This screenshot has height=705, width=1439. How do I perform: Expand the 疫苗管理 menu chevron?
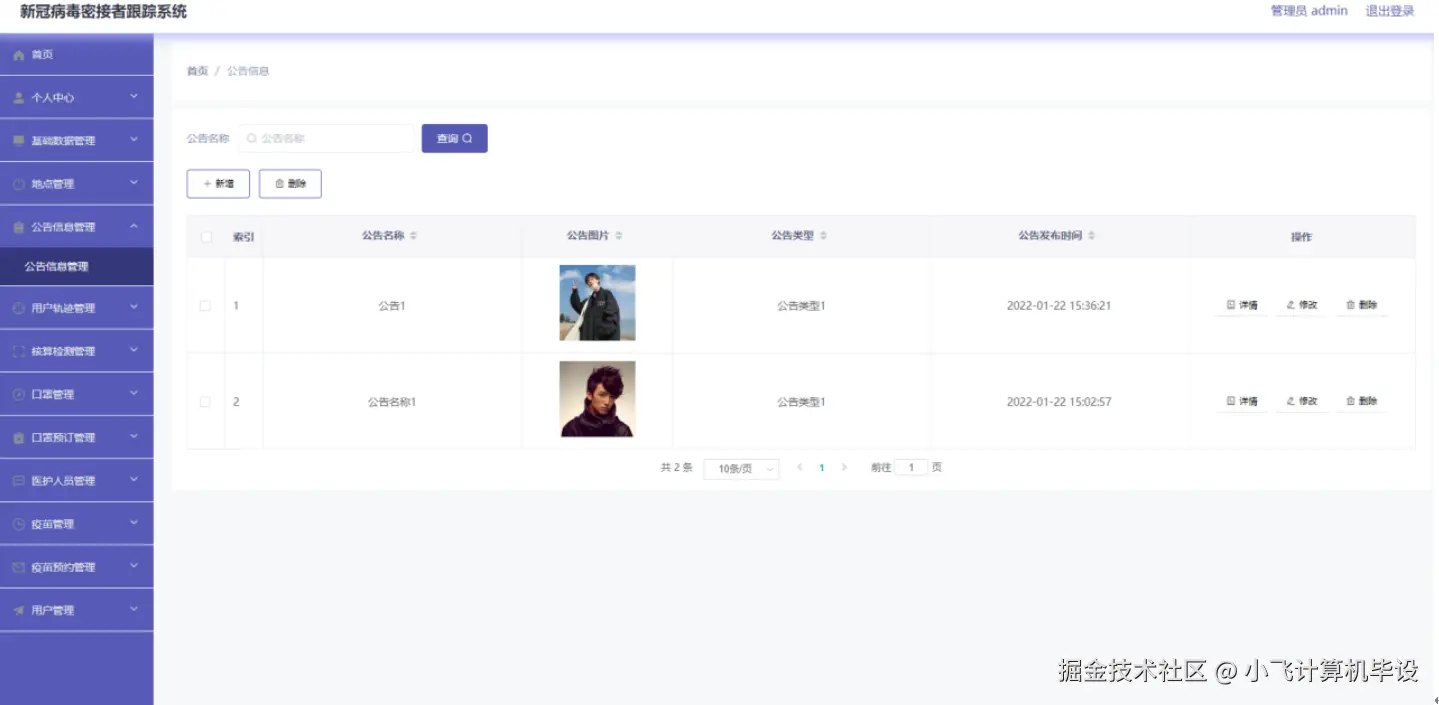click(134, 523)
